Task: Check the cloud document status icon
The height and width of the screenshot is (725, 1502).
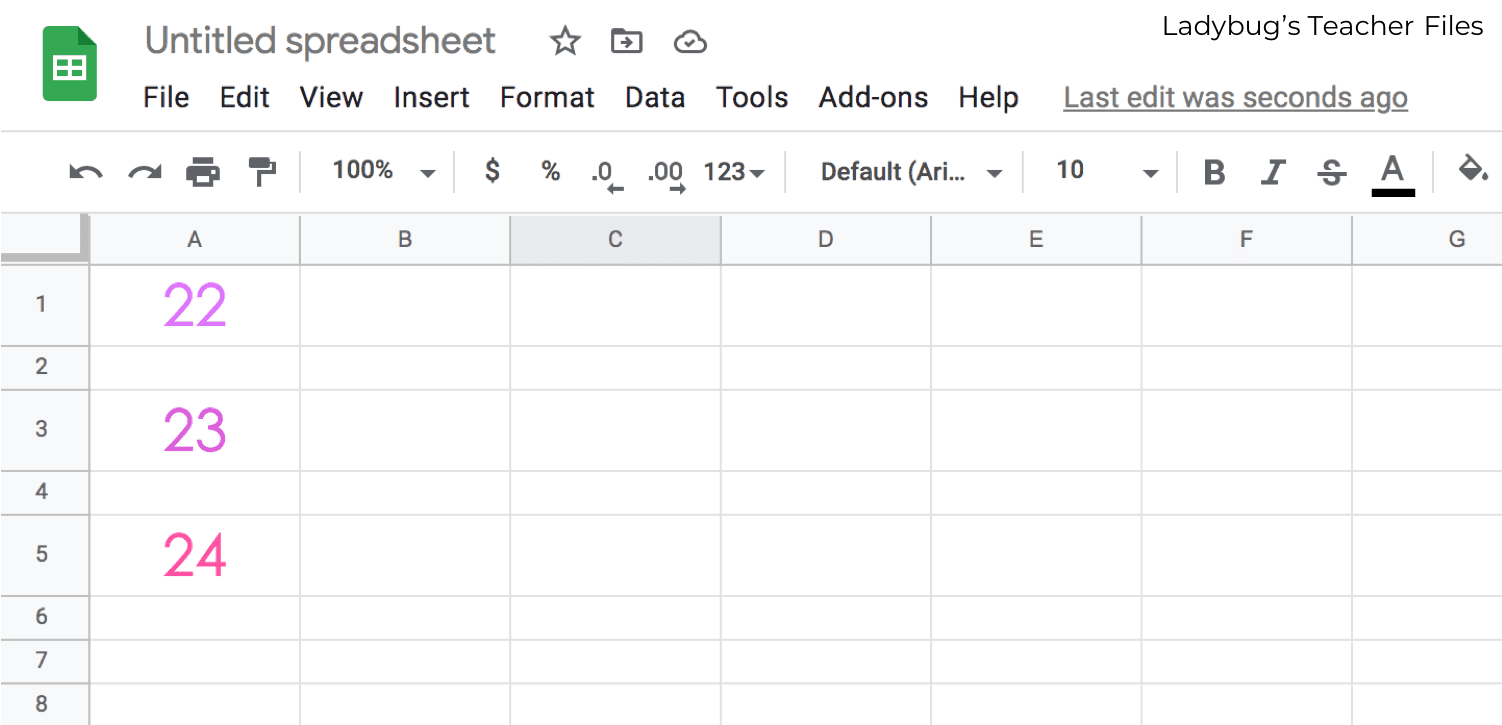Action: 691,42
